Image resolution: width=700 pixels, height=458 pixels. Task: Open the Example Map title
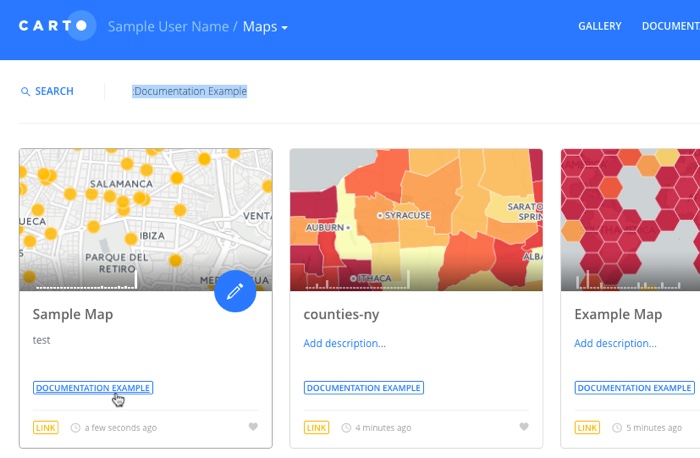pos(618,314)
